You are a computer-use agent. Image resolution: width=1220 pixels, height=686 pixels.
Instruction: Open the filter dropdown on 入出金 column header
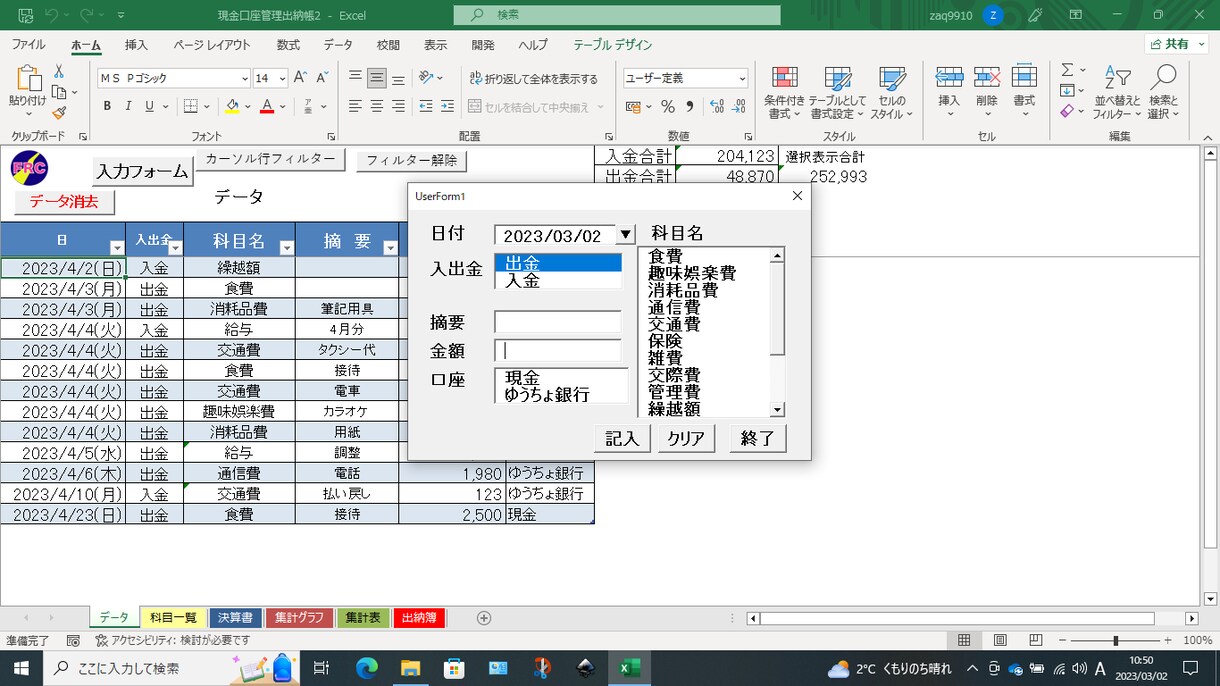[x=175, y=247]
